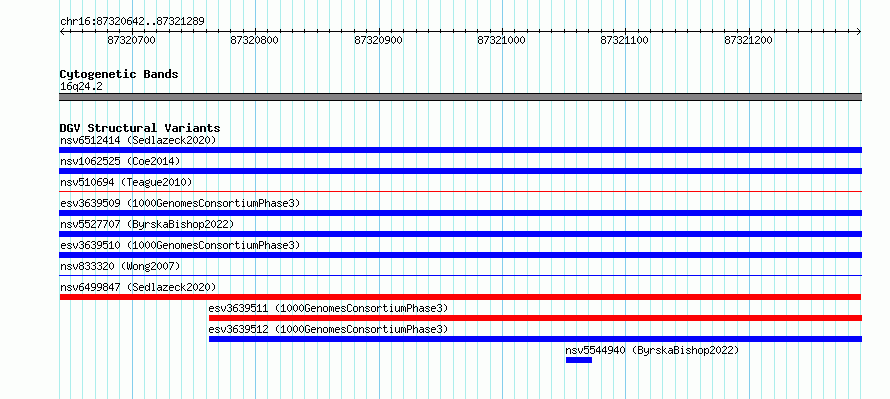Click ruler position 87321100

(624, 40)
